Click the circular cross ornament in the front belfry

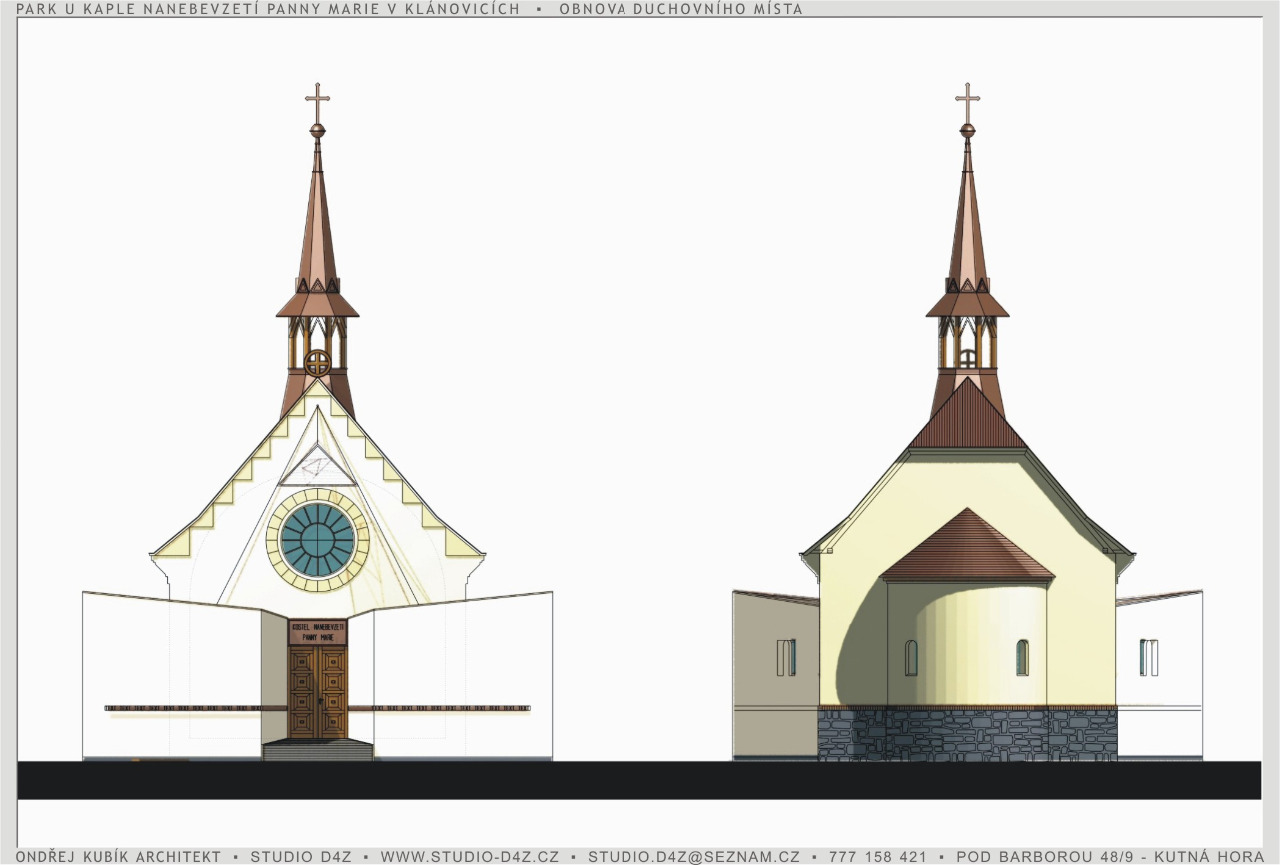coord(317,362)
